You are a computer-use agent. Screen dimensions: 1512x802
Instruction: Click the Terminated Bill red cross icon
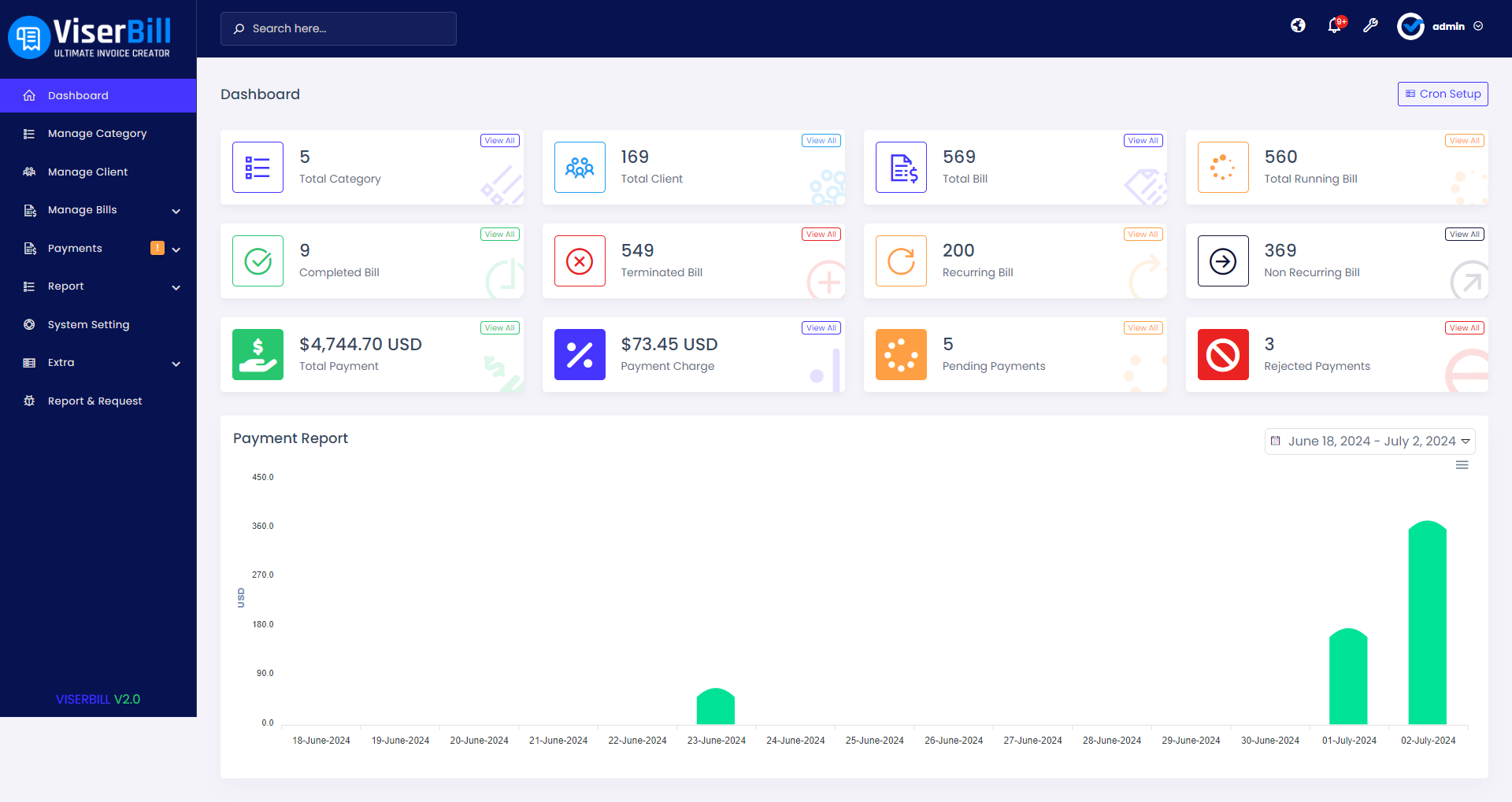point(580,261)
